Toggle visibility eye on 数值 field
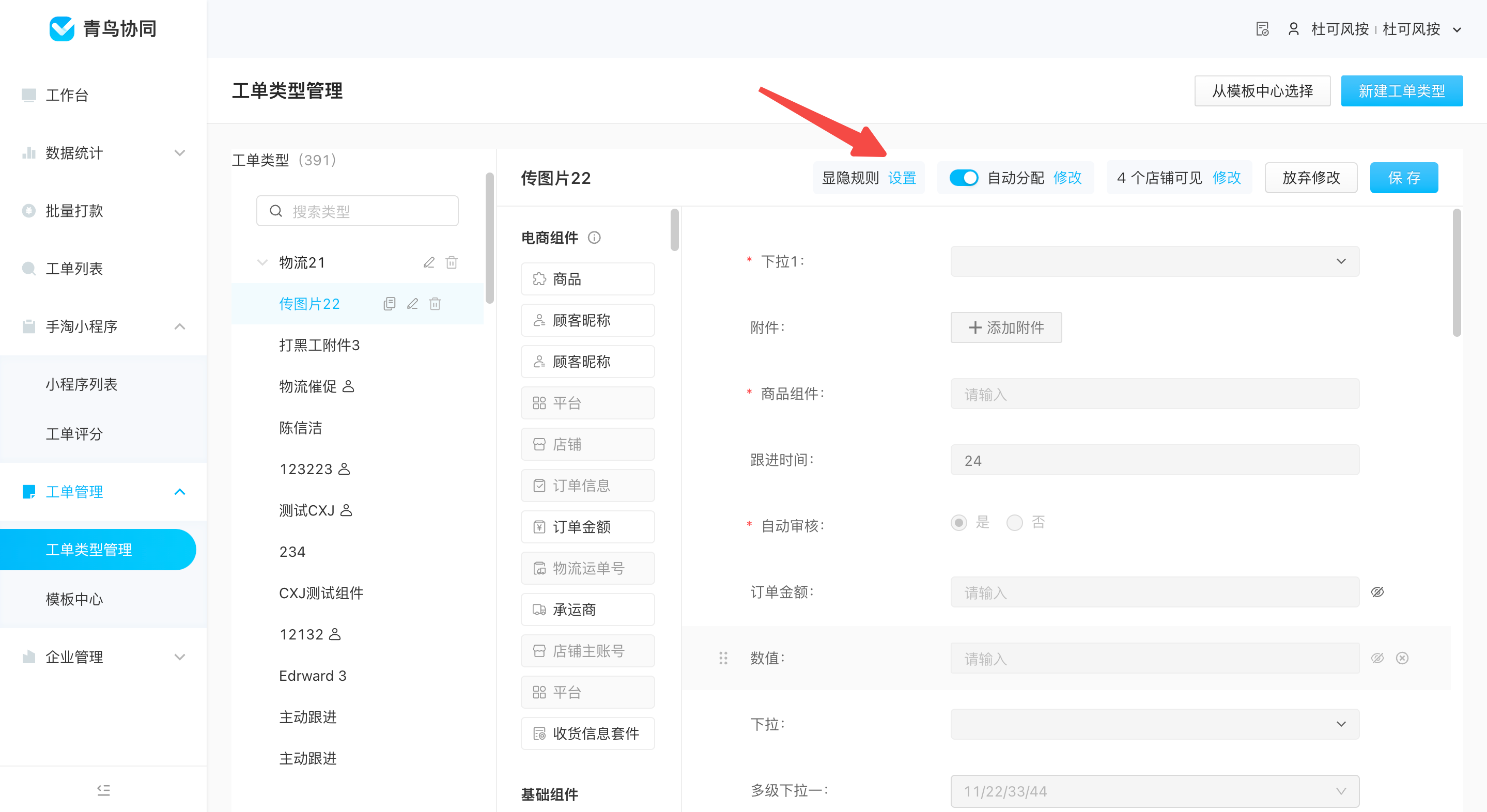 click(x=1377, y=658)
